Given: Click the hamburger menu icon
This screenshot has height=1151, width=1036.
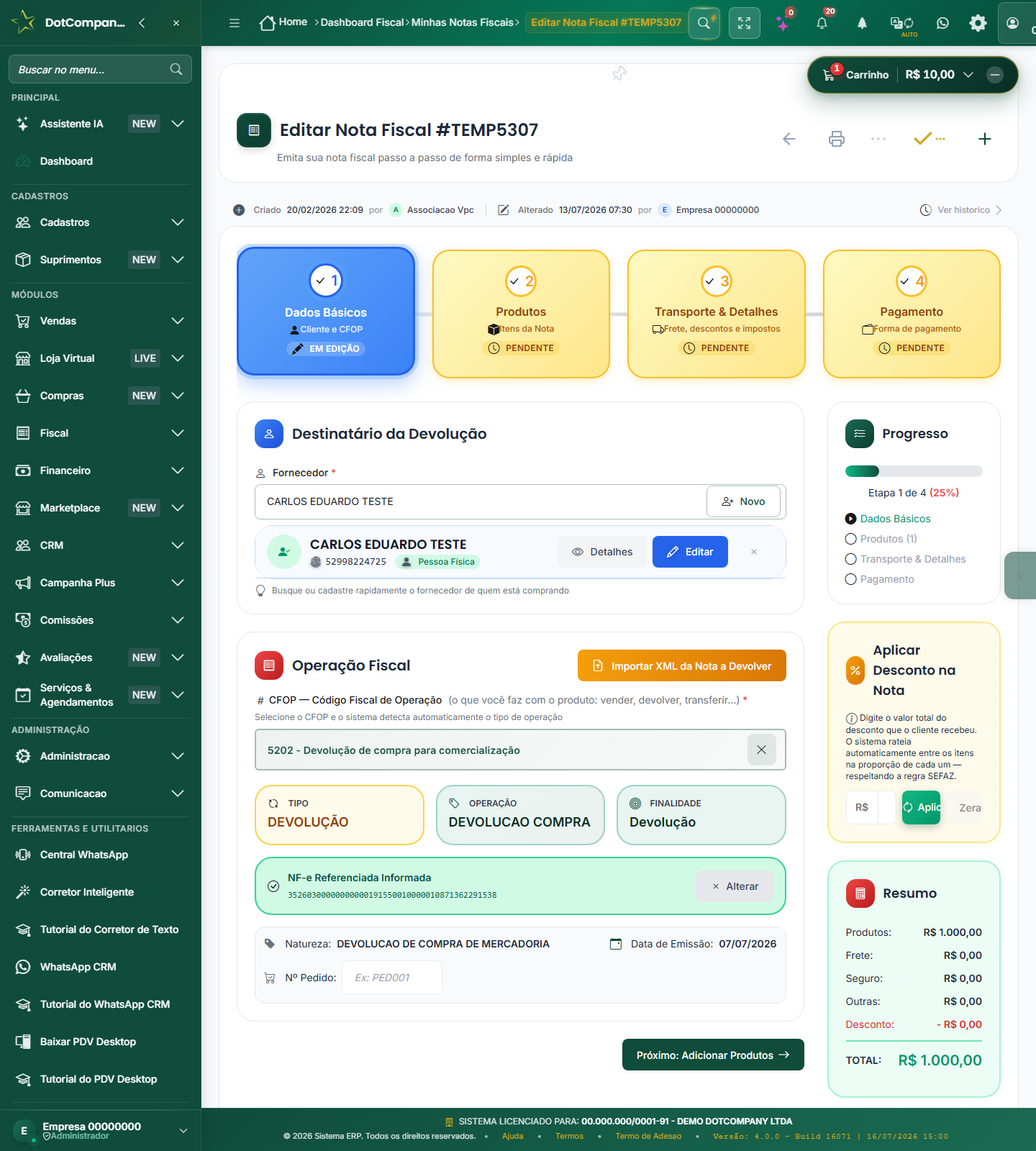Looking at the screenshot, I should (x=235, y=23).
